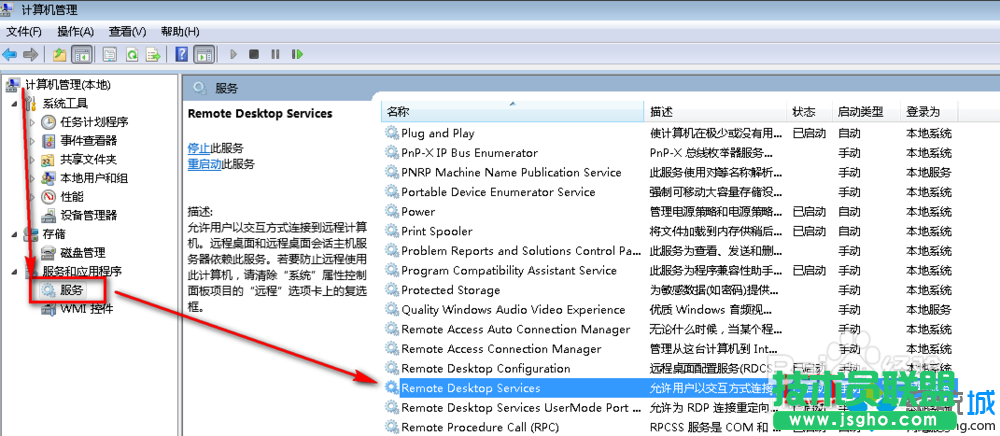Click the Export List toolbar icon
The height and width of the screenshot is (436, 1000).
click(153, 54)
